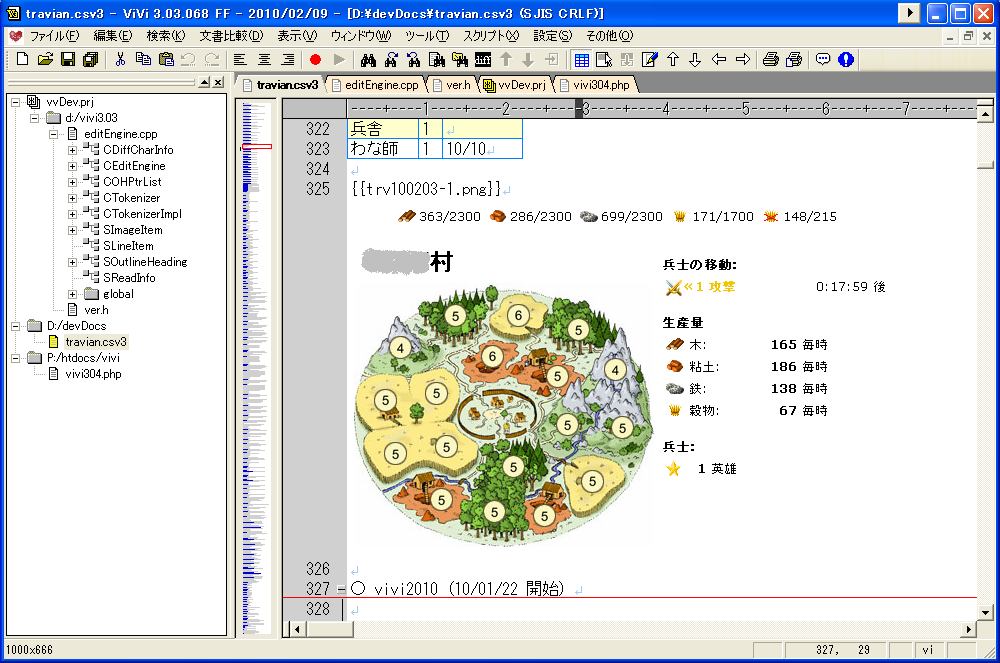Click the hollow left arrow toolbar icon
This screenshot has width=1000, height=663.
click(x=719, y=59)
